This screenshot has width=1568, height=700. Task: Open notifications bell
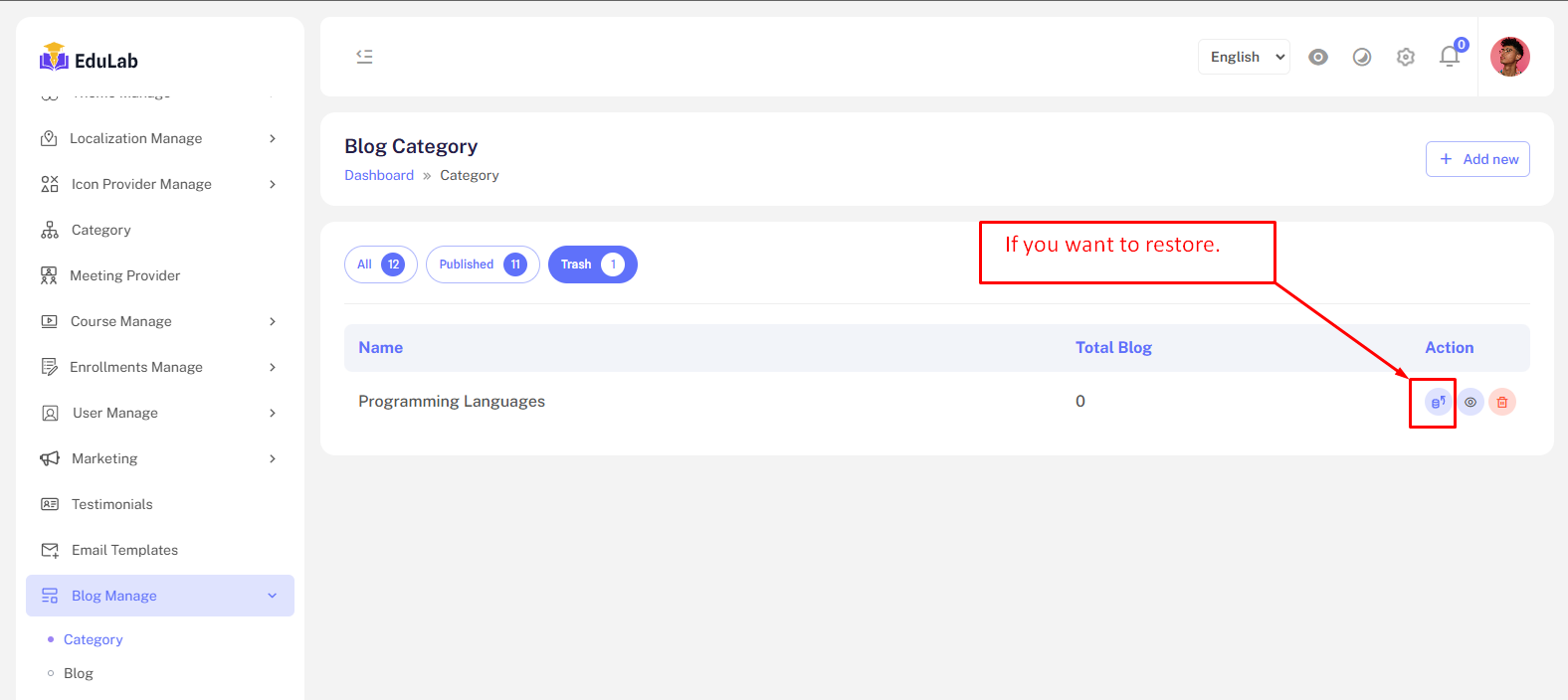click(x=1450, y=57)
